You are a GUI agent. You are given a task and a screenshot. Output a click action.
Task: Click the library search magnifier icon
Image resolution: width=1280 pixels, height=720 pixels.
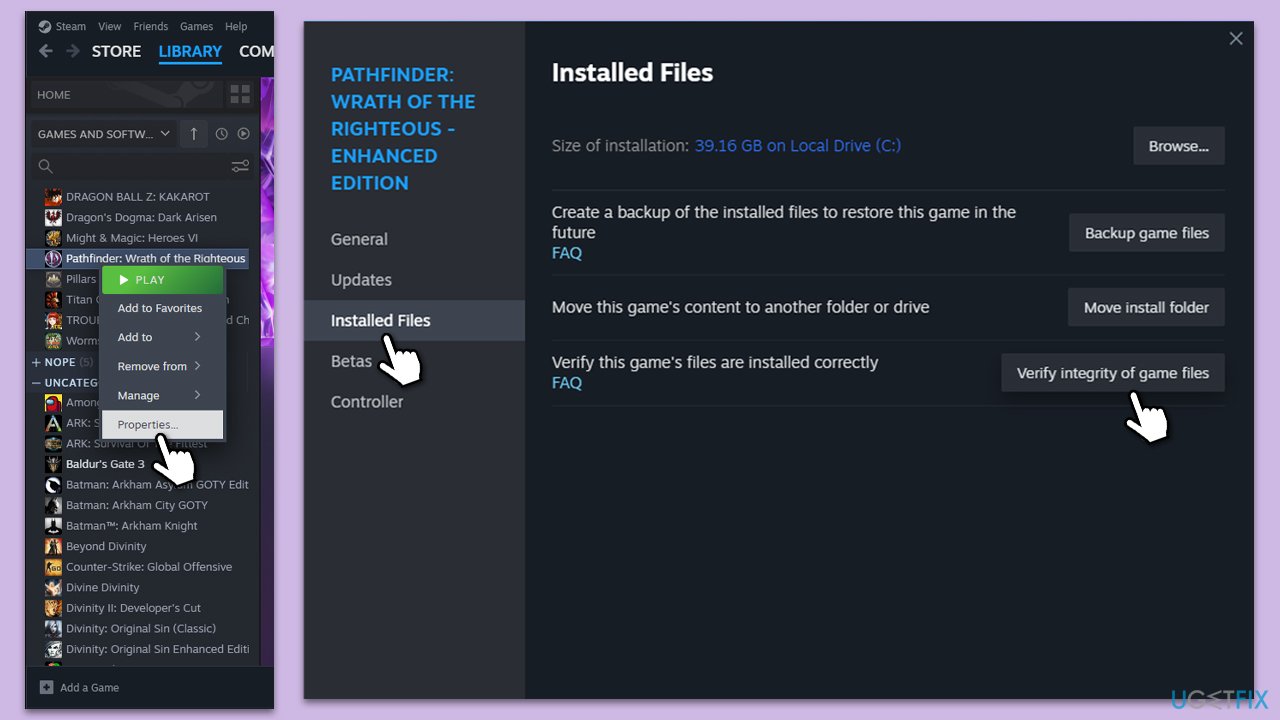45,166
